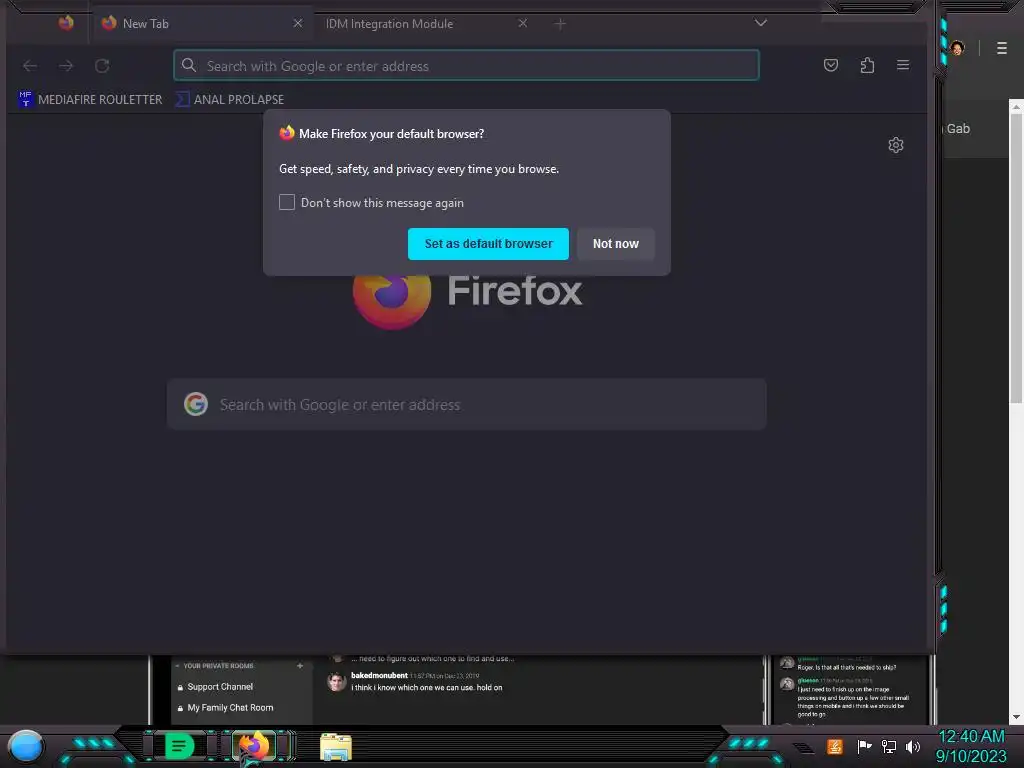Viewport: 1024px width, 768px height.
Task: Click Set as default browser button
Action: (x=488, y=244)
